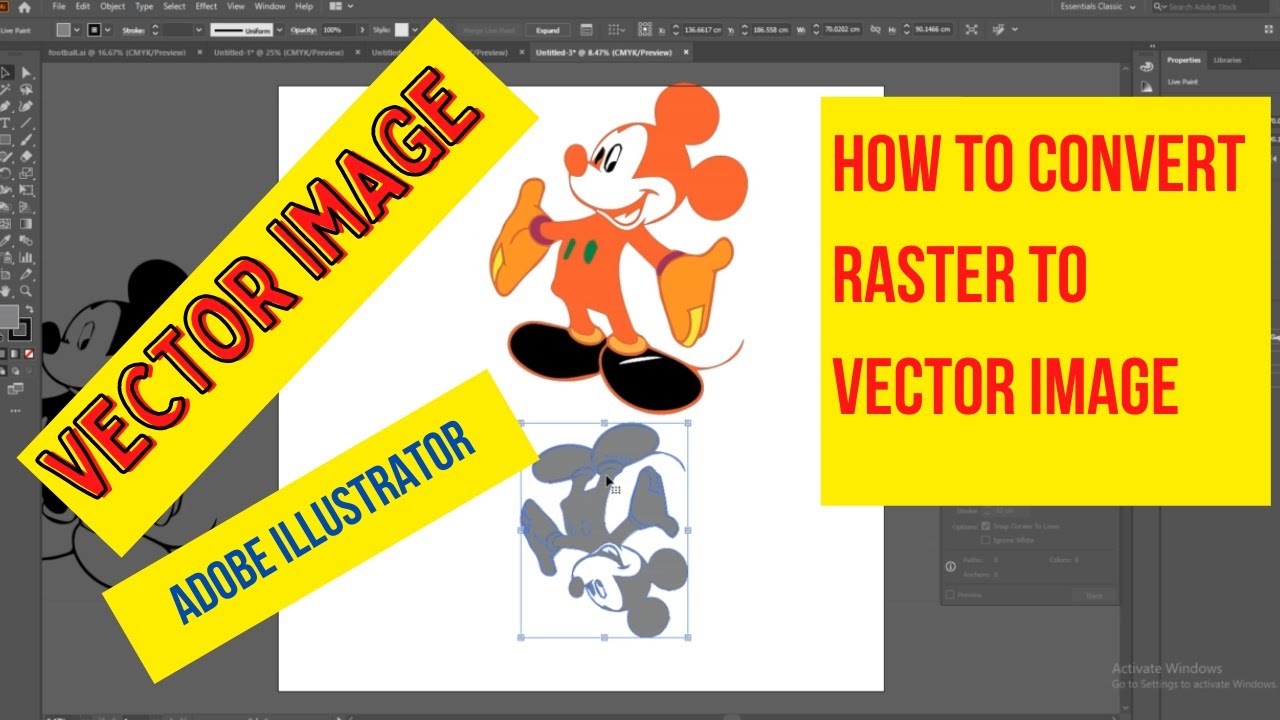
Task: Activate the Line Segment tool
Action: click(x=26, y=123)
